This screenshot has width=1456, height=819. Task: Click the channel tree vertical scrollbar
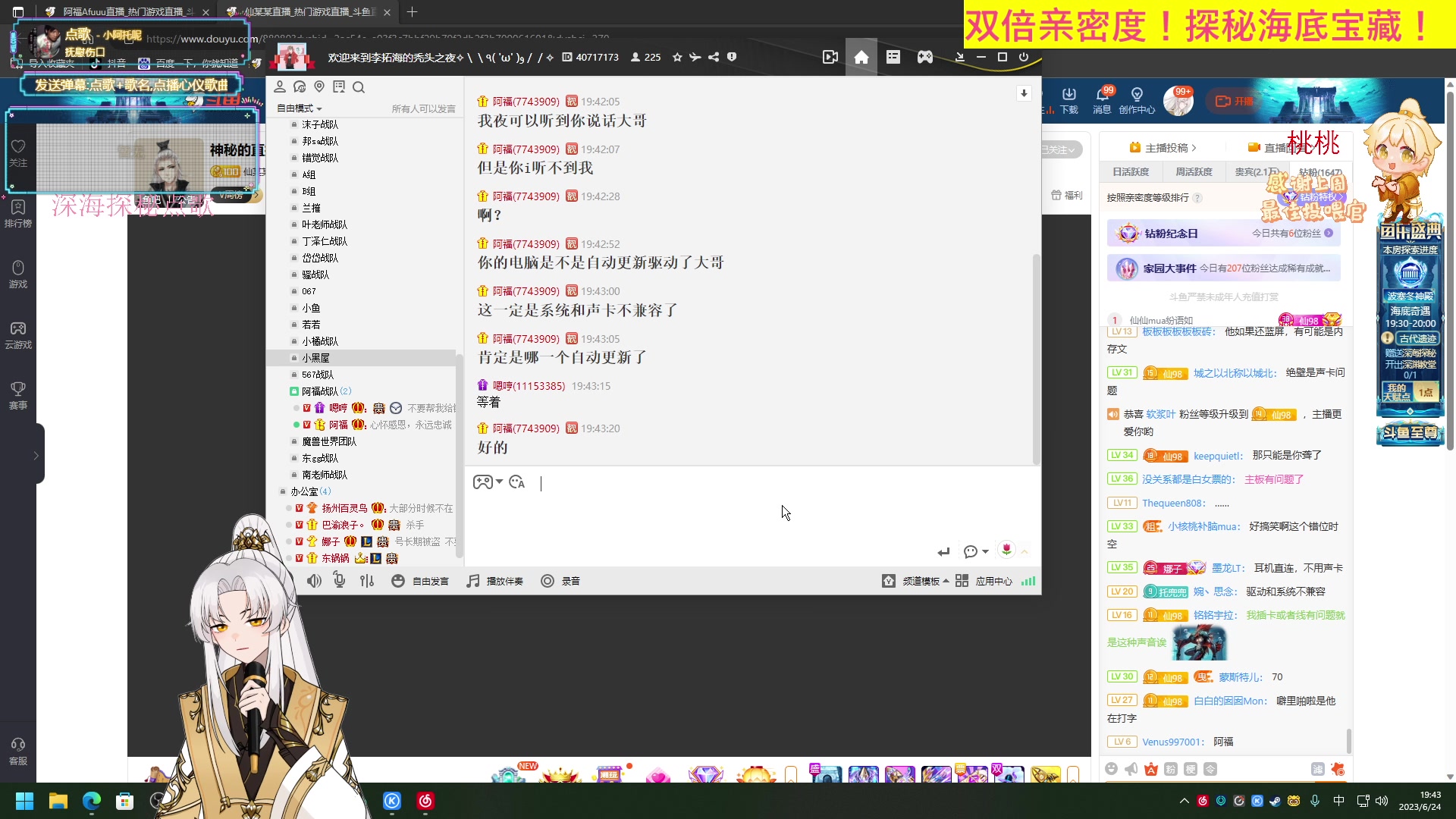click(459, 455)
